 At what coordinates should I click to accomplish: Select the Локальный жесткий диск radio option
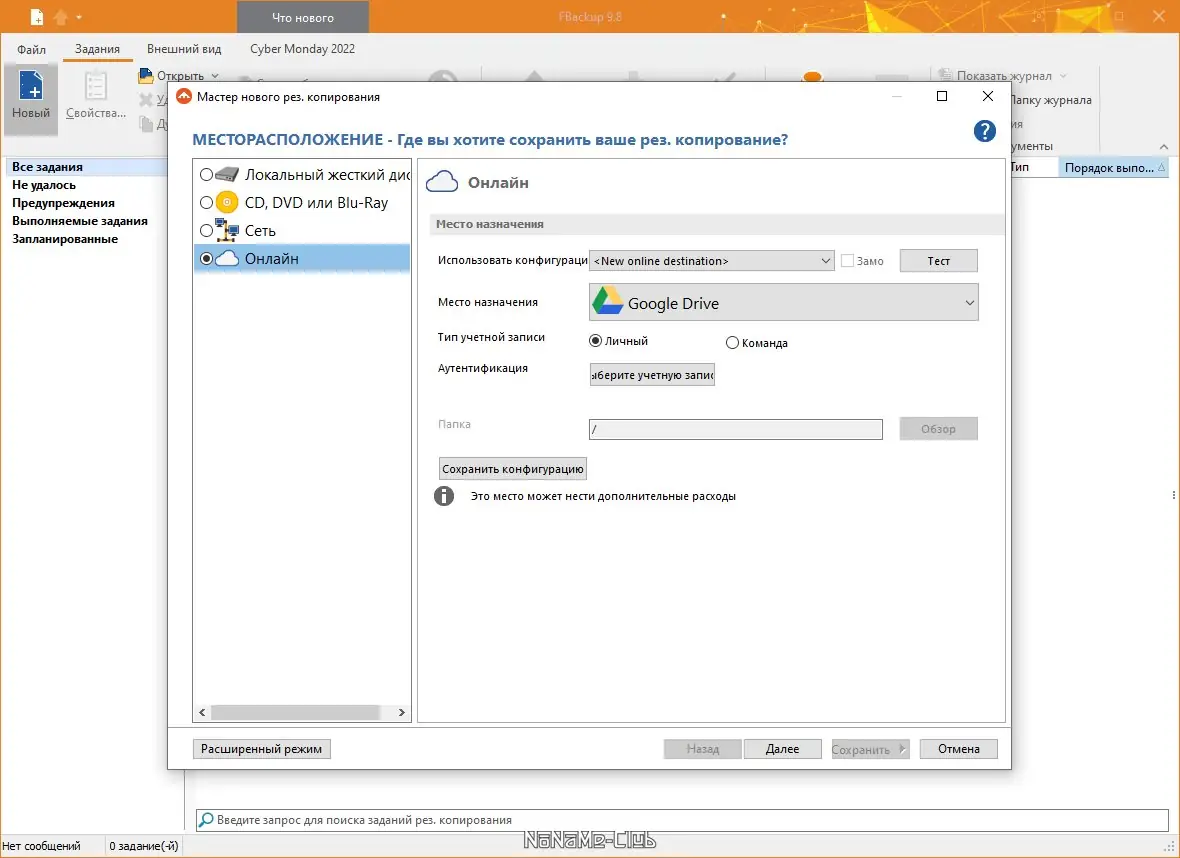(206, 175)
